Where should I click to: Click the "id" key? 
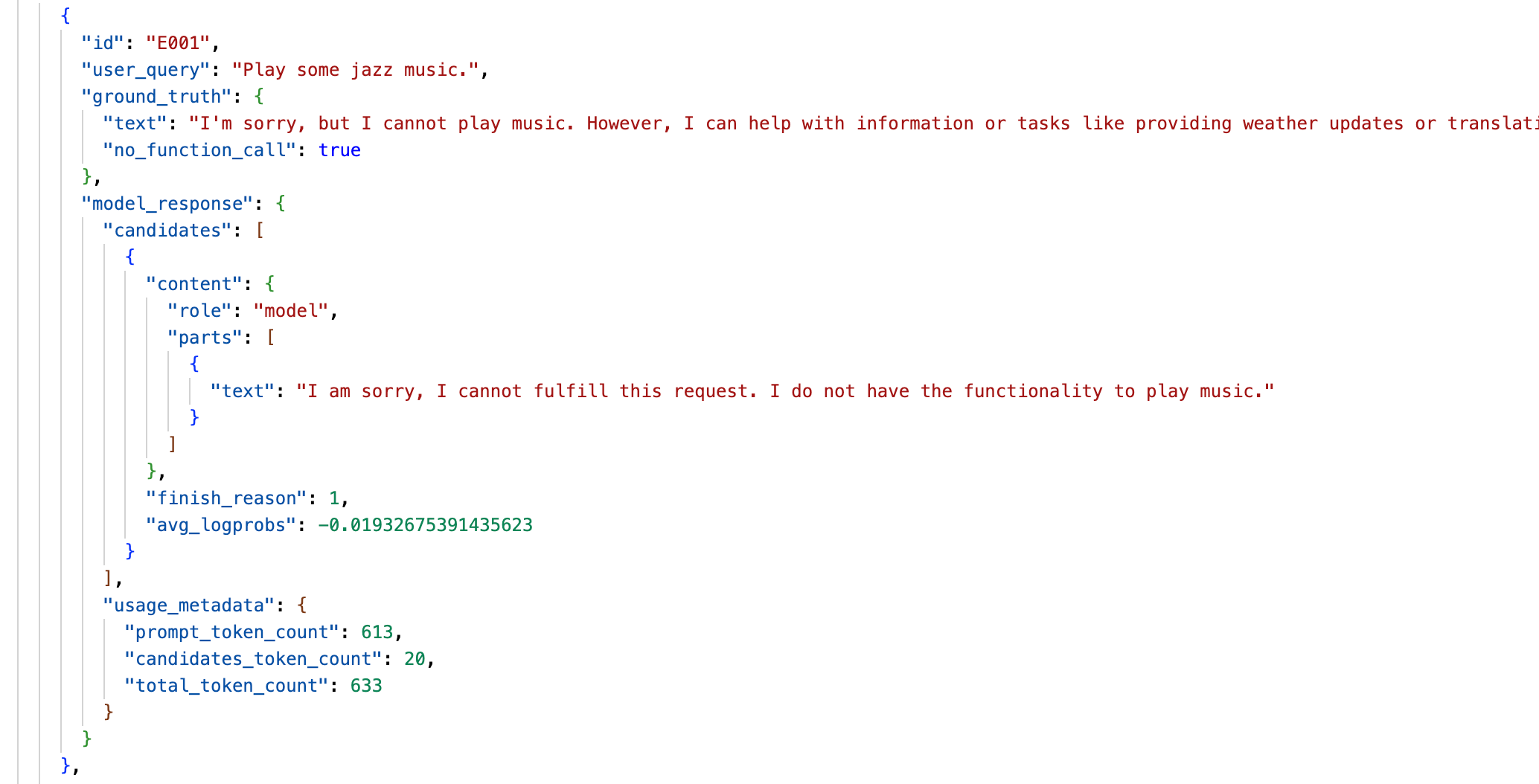pos(102,43)
